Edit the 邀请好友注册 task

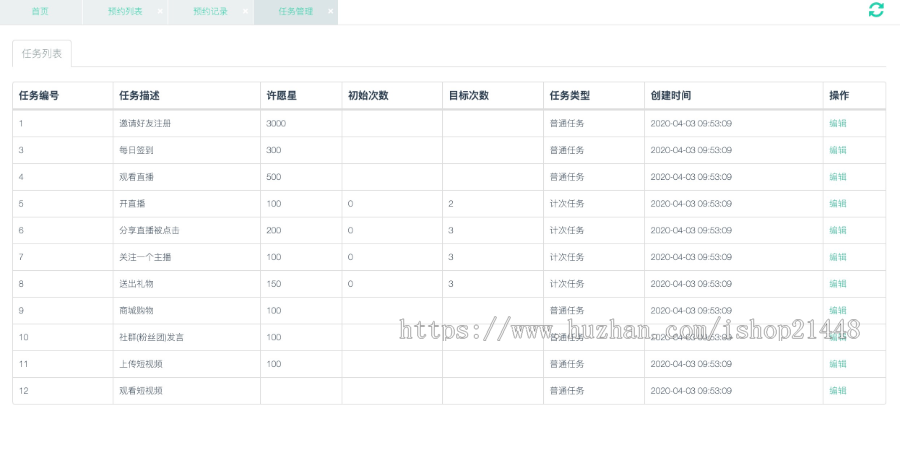(837, 123)
